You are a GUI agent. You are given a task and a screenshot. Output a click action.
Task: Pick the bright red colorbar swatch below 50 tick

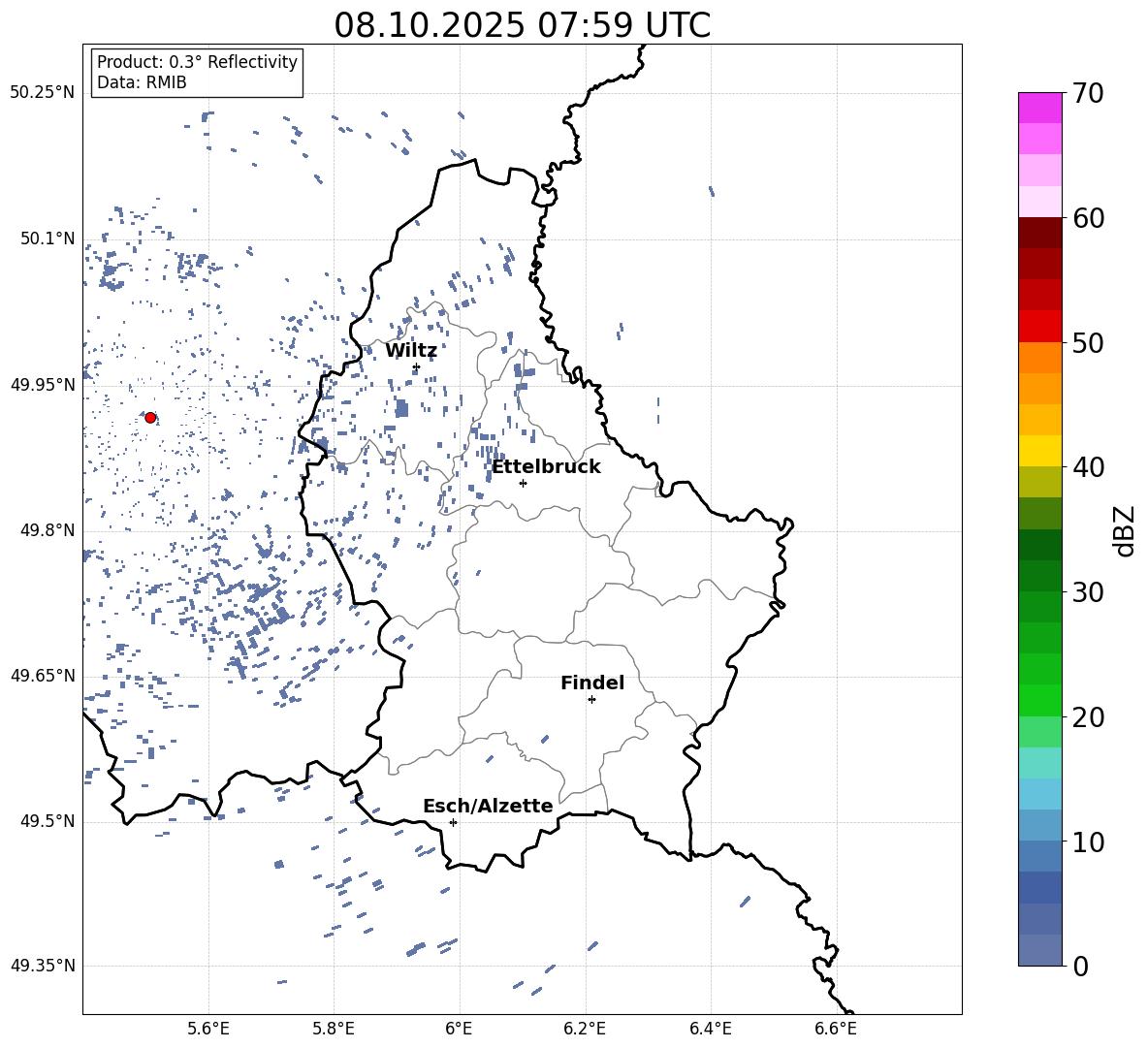coord(1040,327)
